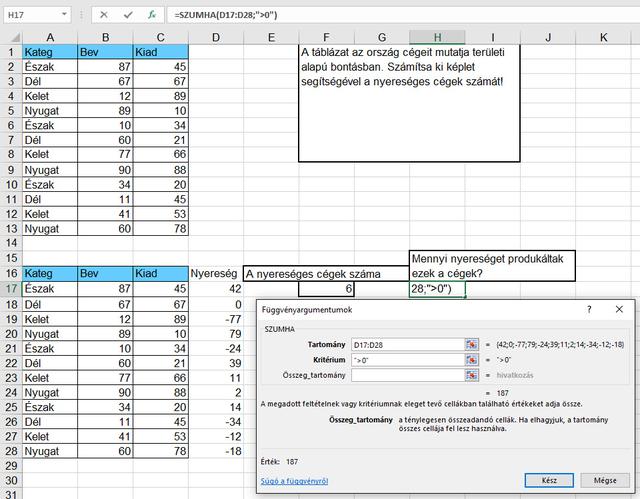
Task: Click cell D26 with value -34
Action: click(x=216, y=422)
